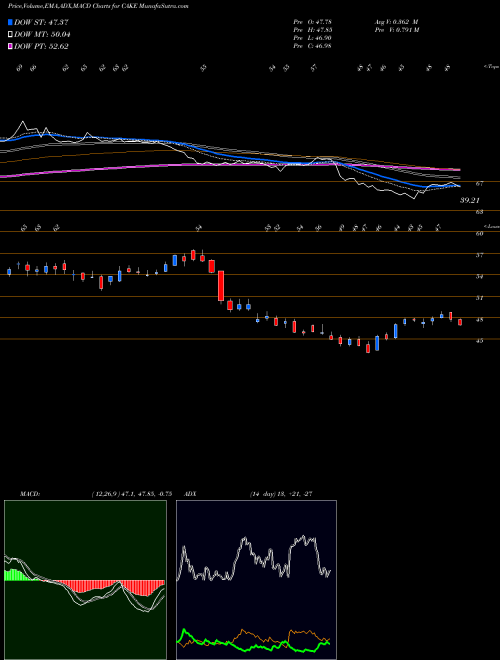
Task: Click the blue DOW ST legend swatch
Action: tap(10, 22)
